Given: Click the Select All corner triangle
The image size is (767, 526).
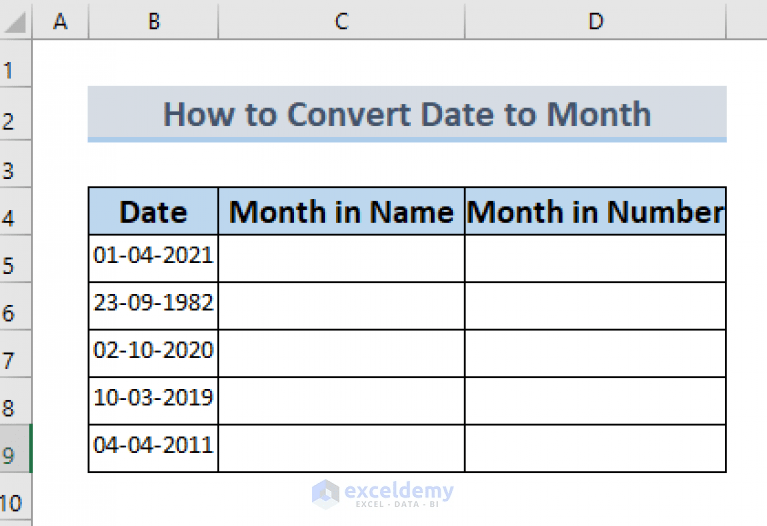Looking at the screenshot, I should (16, 21).
